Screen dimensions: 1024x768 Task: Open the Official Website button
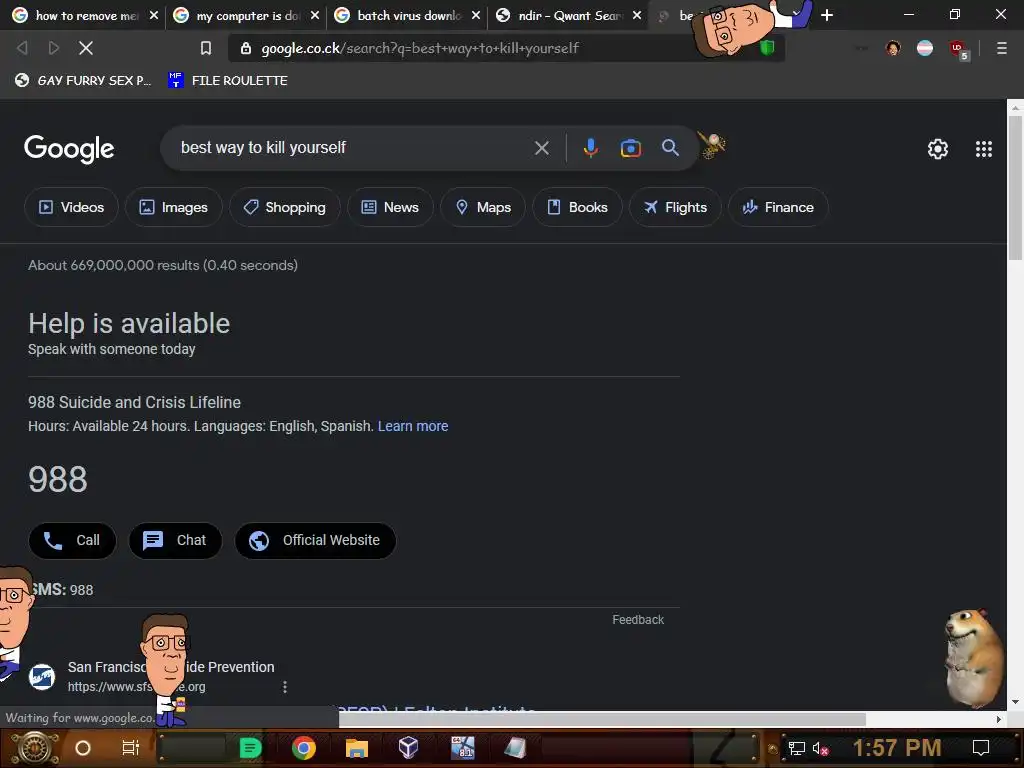pos(315,540)
